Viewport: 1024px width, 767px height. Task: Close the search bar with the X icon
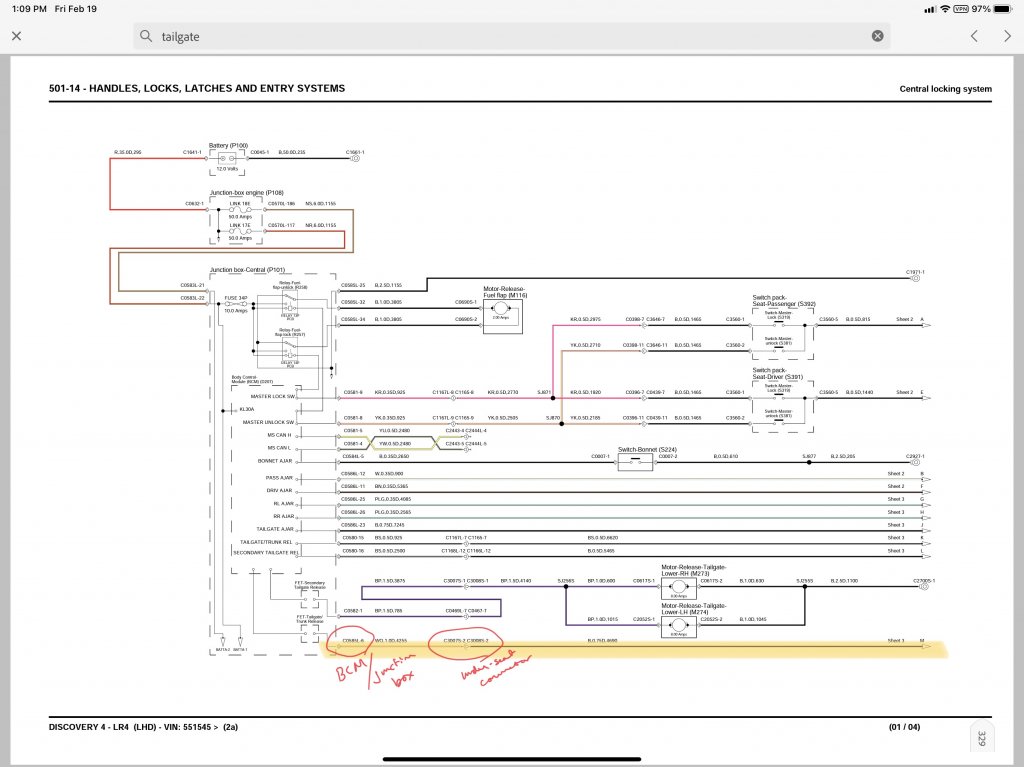[17, 36]
